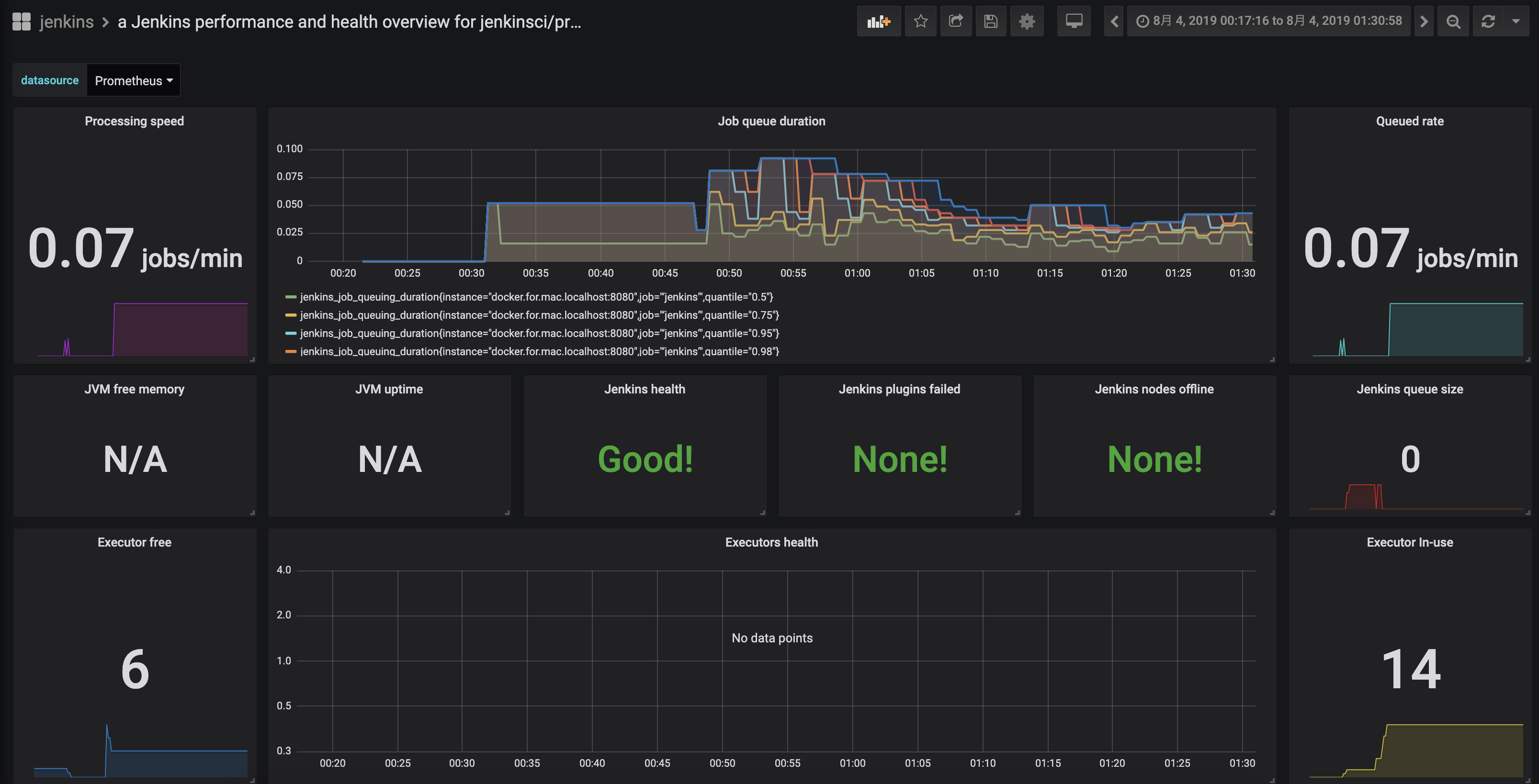Shift time range backward arrow
This screenshot has height=784, width=1539.
(1114, 22)
